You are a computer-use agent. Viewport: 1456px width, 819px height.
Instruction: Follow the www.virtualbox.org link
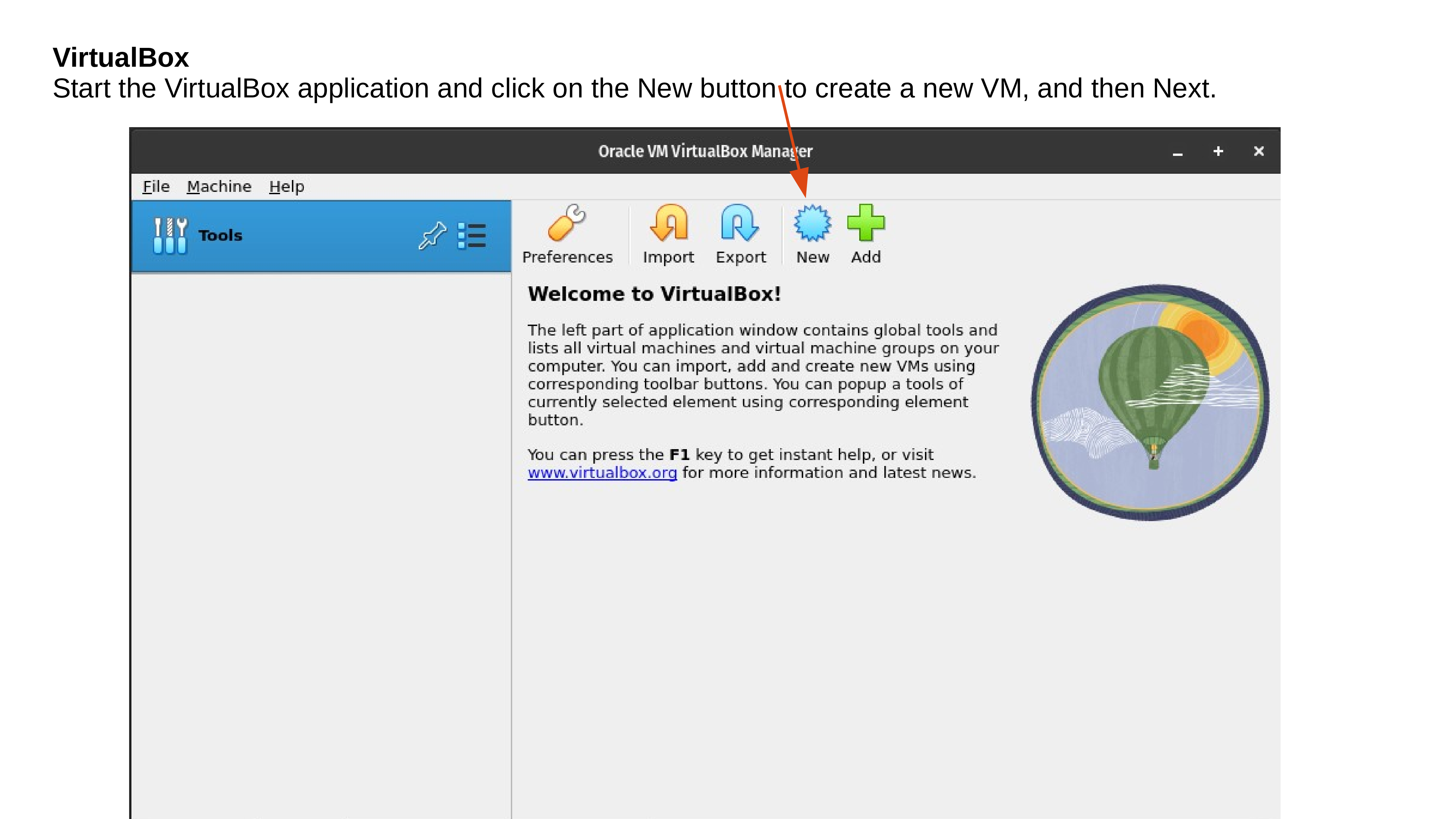(x=602, y=473)
